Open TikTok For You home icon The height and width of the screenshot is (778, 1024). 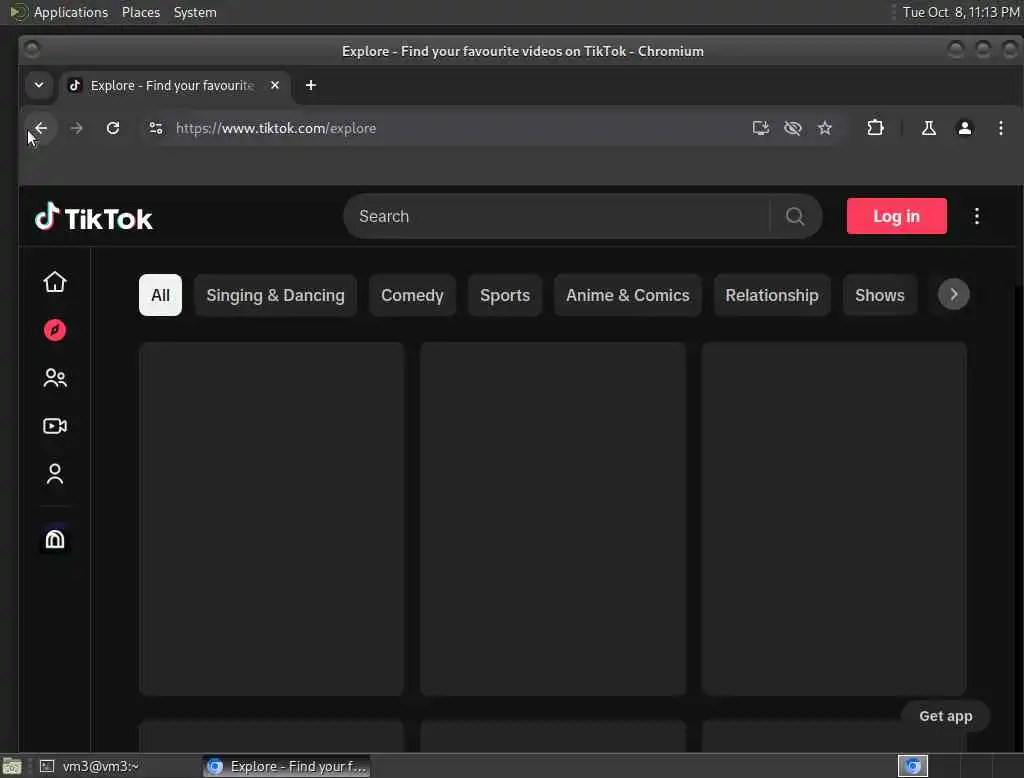coord(55,282)
